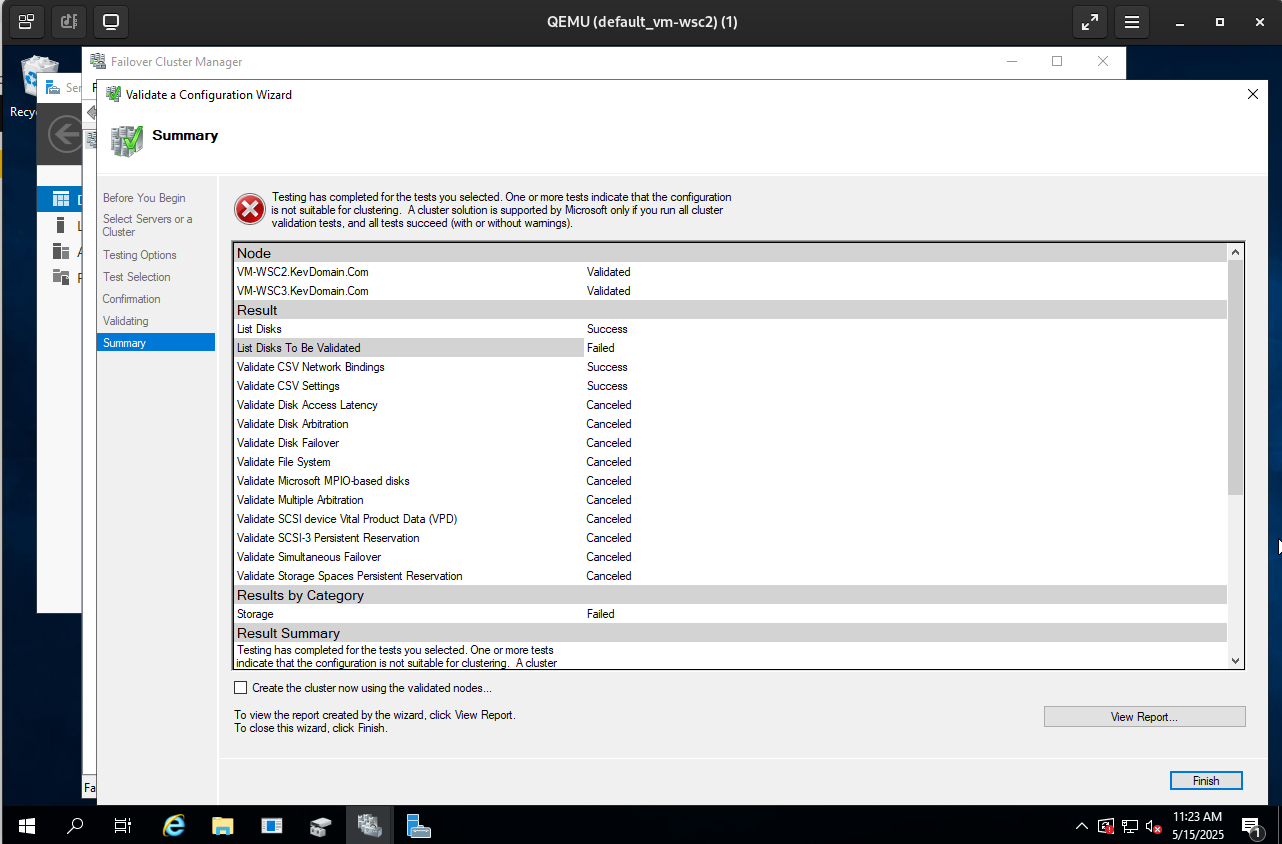The width and height of the screenshot is (1282, 844).
Task: Click the red error icon beside the testing message
Action: click(x=249, y=209)
